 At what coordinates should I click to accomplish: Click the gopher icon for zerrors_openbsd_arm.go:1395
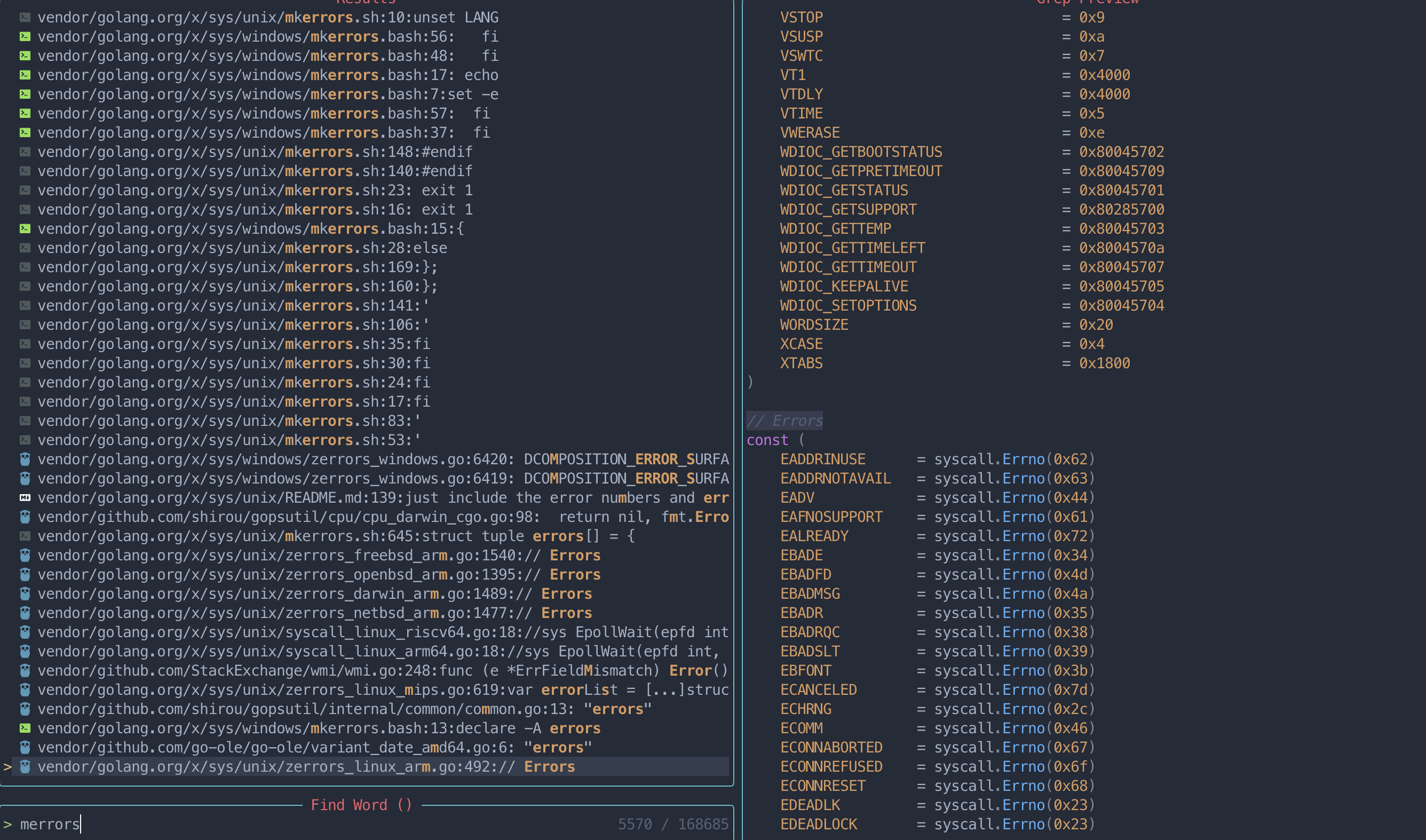coord(25,575)
